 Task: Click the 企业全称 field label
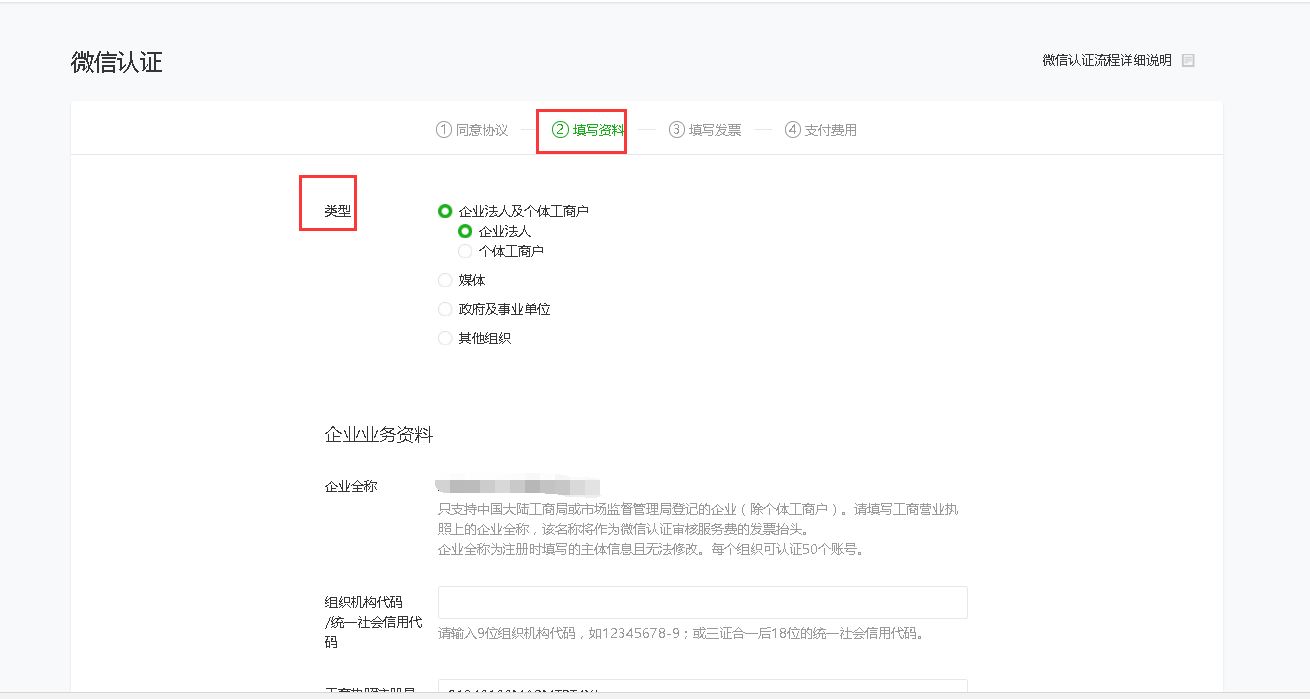click(x=350, y=487)
